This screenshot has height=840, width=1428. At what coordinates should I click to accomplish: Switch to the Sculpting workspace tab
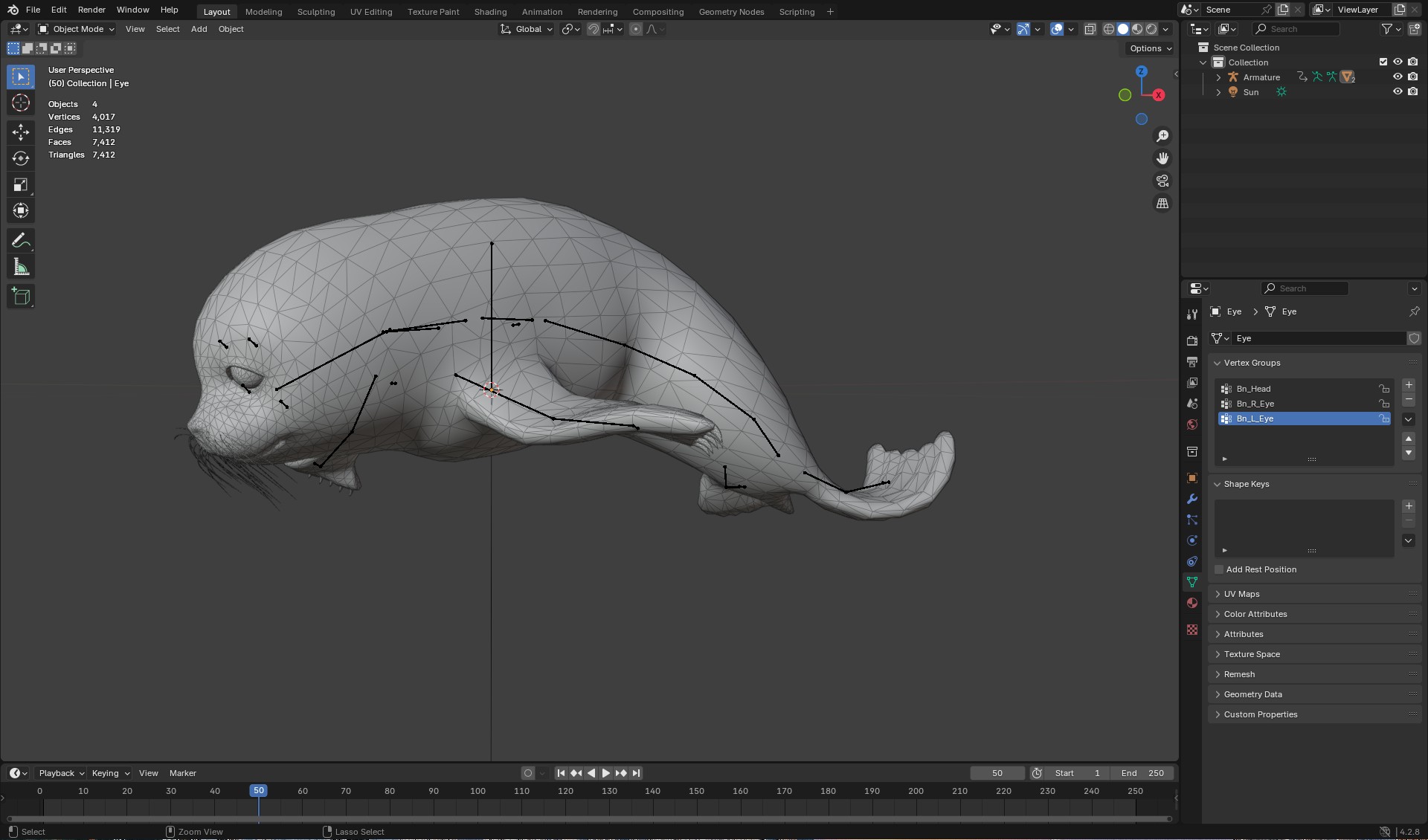tap(315, 12)
